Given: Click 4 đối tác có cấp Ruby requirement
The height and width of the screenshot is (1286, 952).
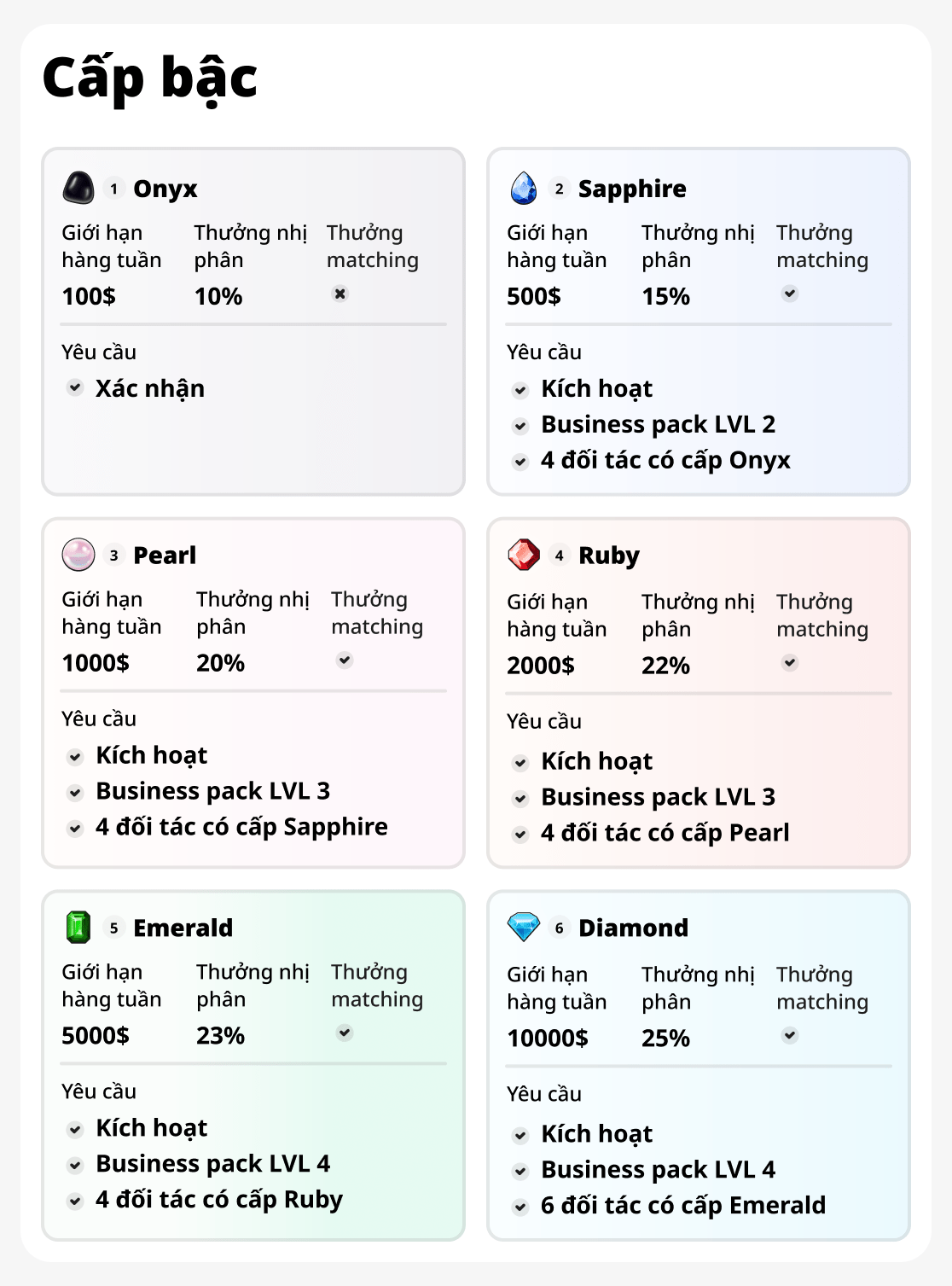Looking at the screenshot, I should (x=218, y=1200).
